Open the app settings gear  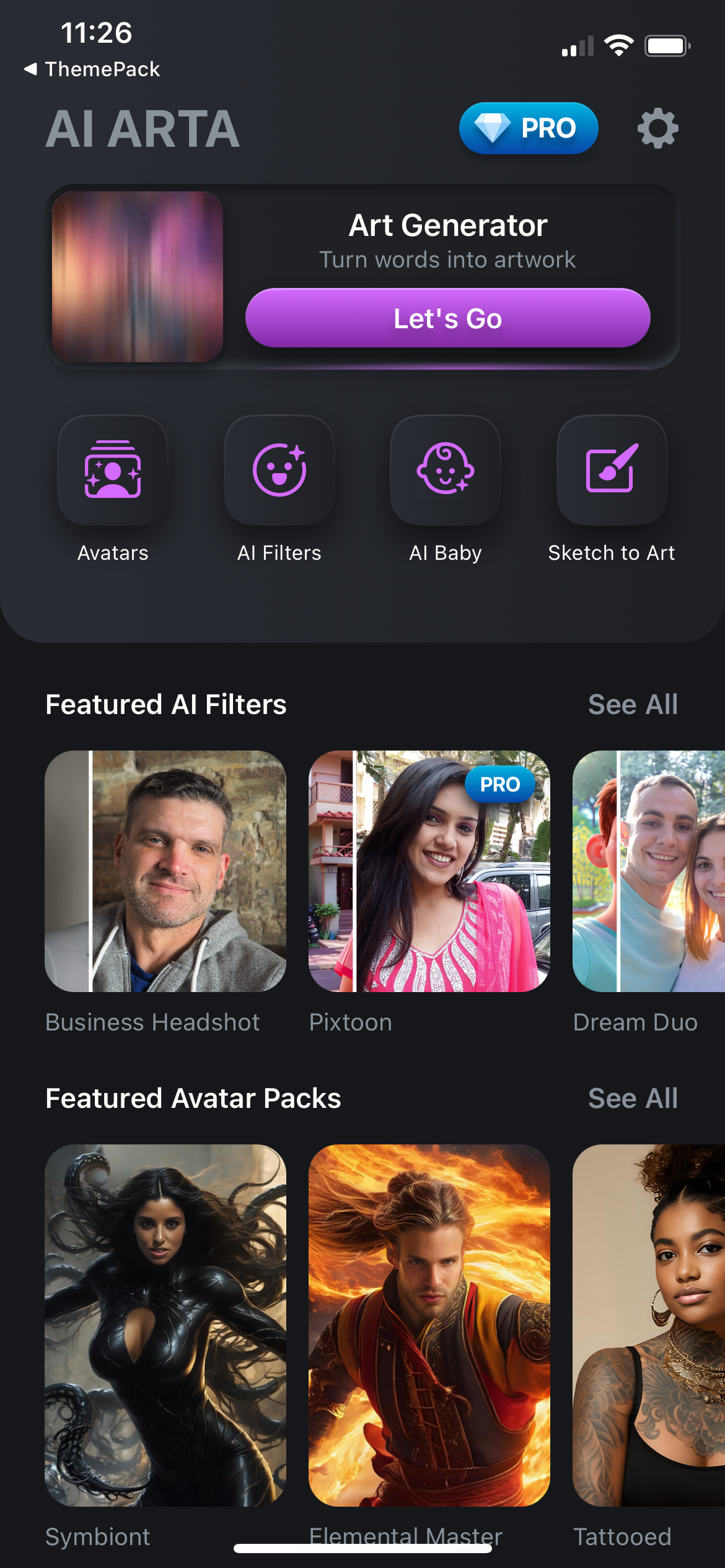(658, 128)
